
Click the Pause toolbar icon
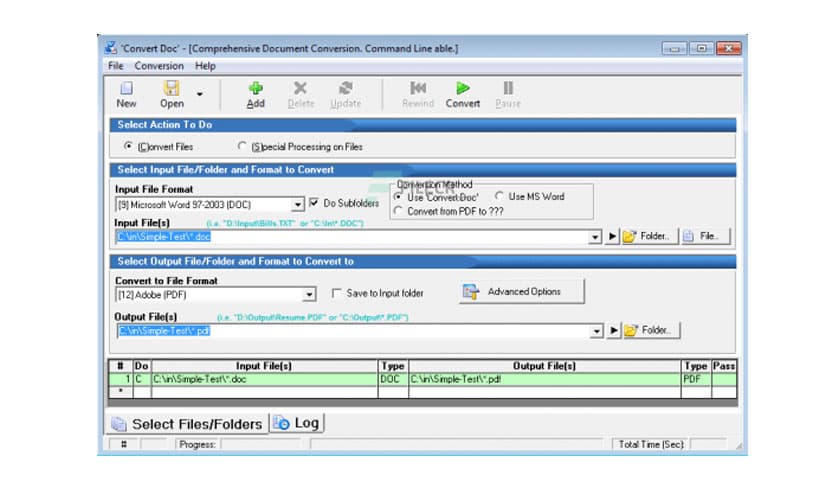508,88
